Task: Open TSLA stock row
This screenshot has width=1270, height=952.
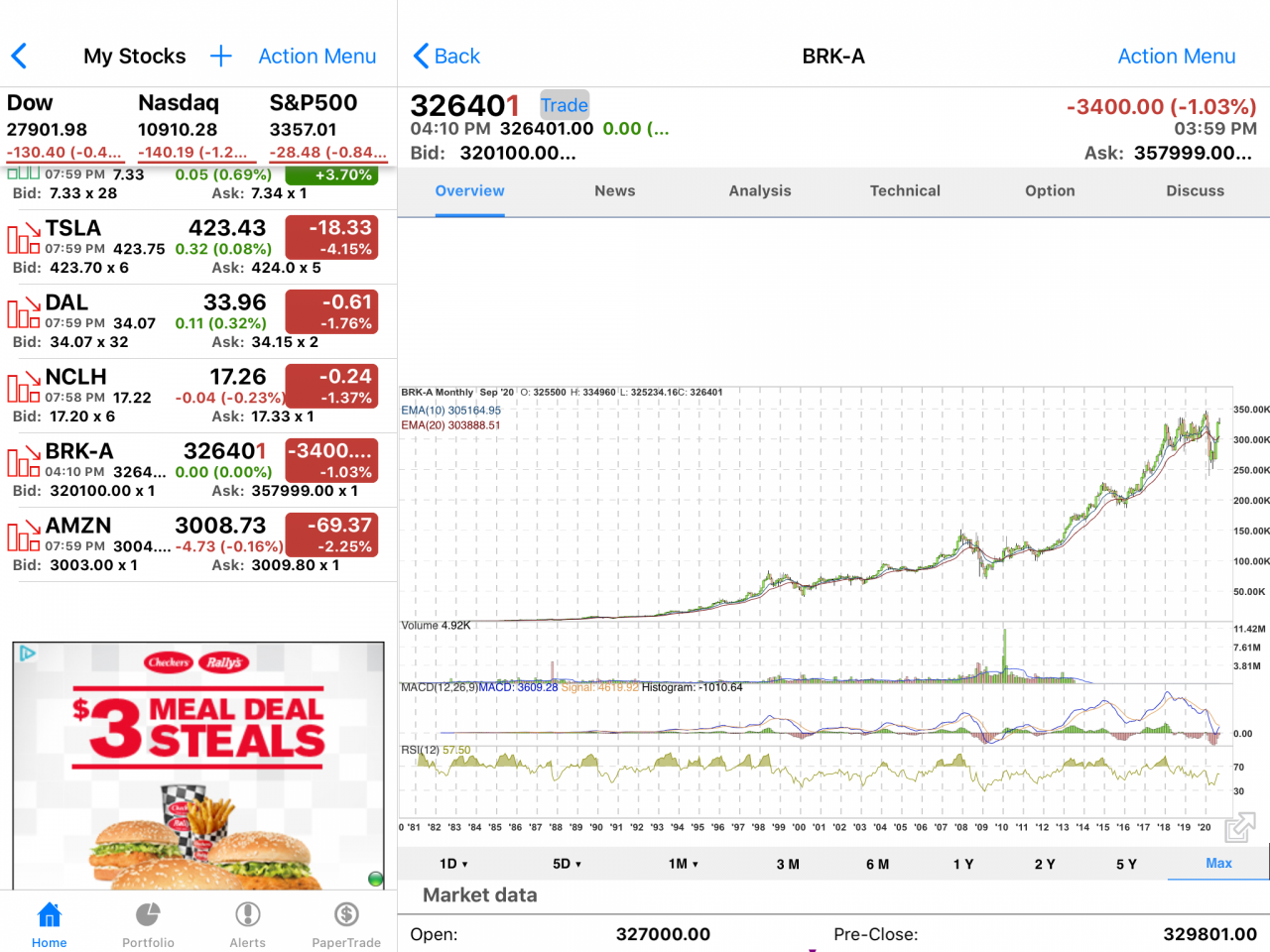Action: [198, 247]
